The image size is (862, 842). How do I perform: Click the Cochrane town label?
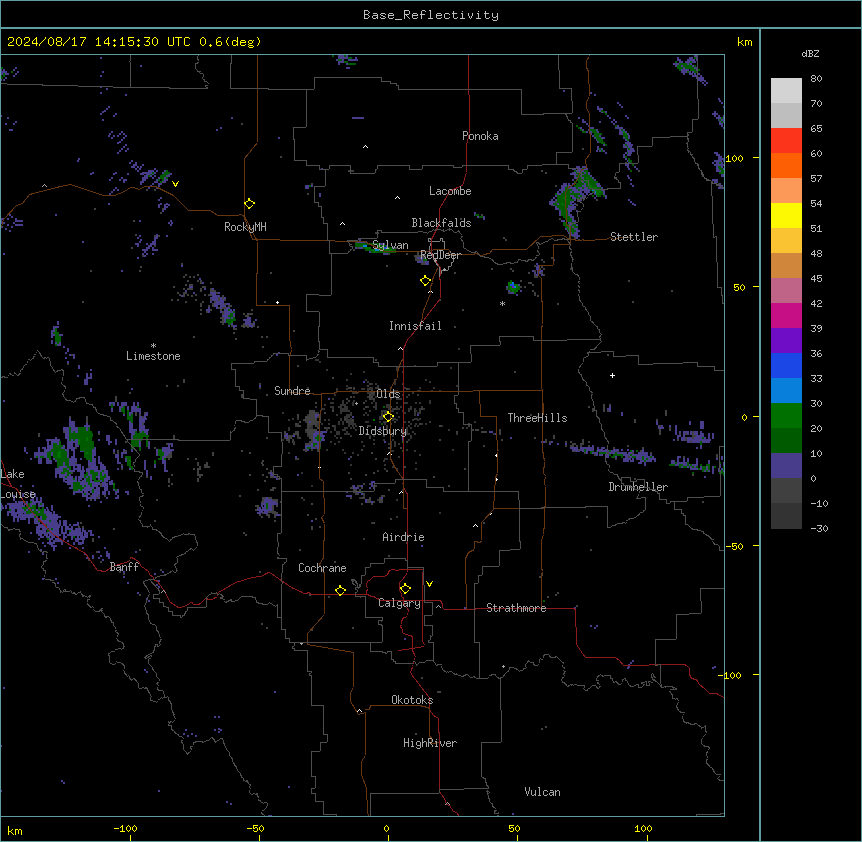pyautogui.click(x=322, y=568)
